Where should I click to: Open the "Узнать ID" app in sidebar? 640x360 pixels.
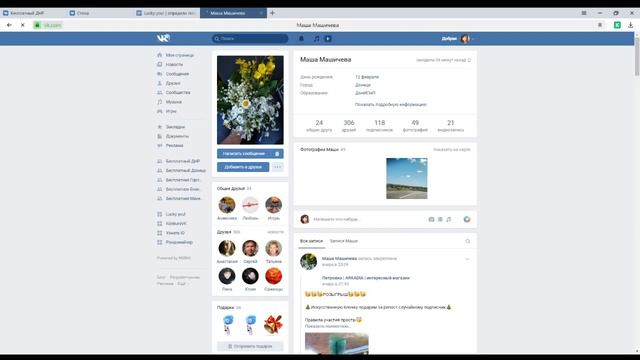click(175, 233)
